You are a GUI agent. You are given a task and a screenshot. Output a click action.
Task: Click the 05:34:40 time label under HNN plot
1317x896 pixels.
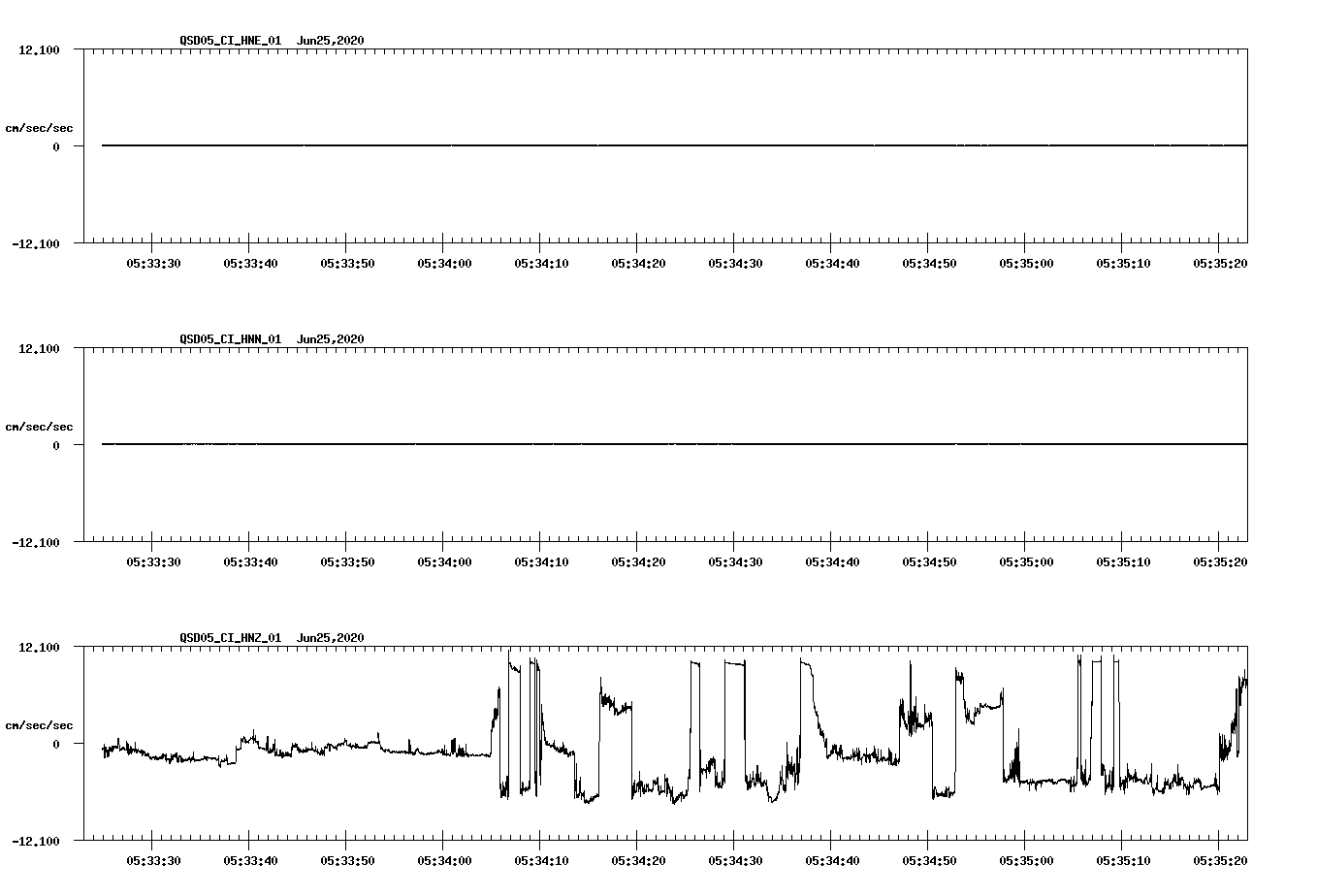[x=832, y=562]
